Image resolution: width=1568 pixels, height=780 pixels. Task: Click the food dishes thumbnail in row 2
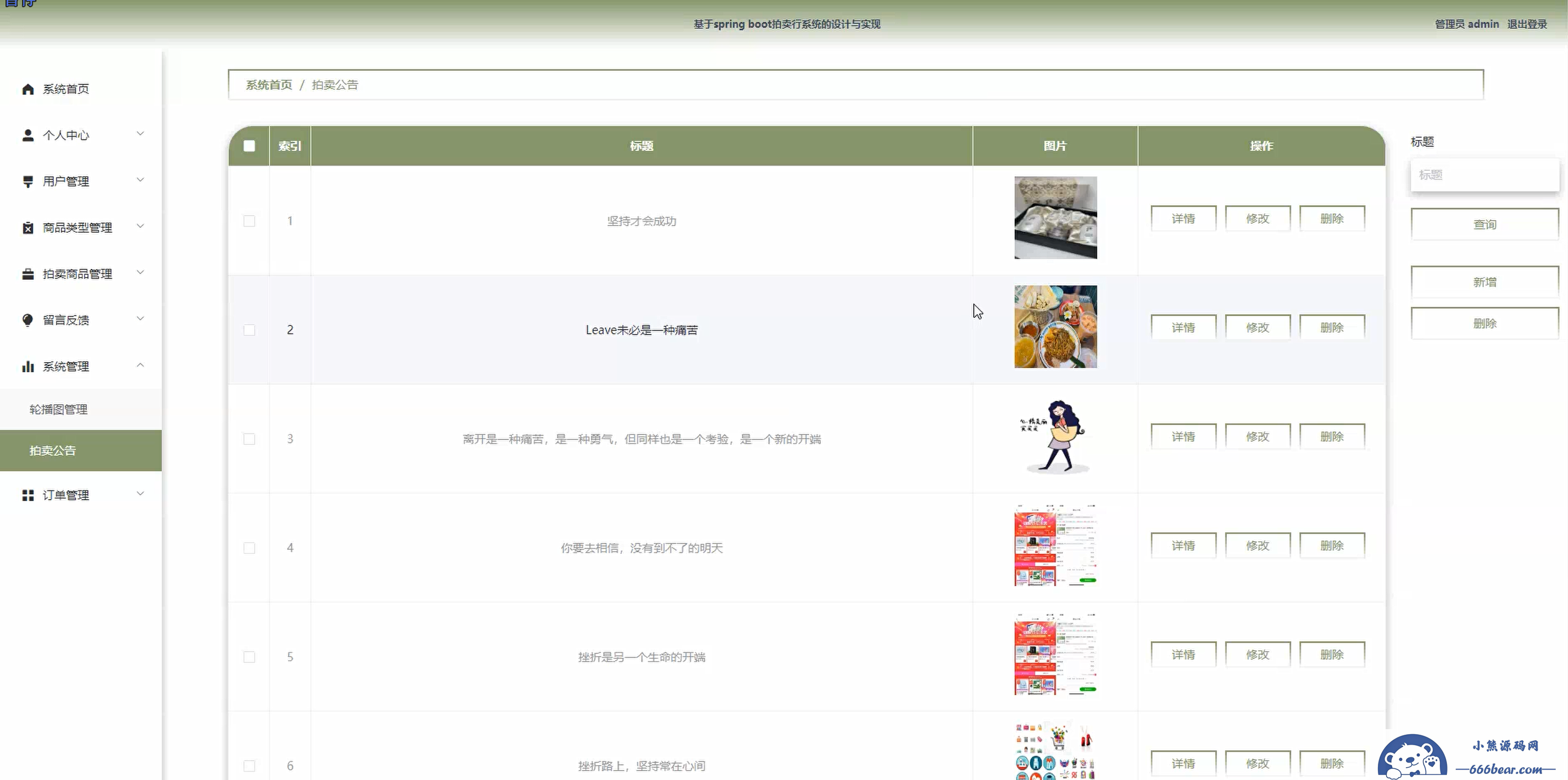[1056, 326]
